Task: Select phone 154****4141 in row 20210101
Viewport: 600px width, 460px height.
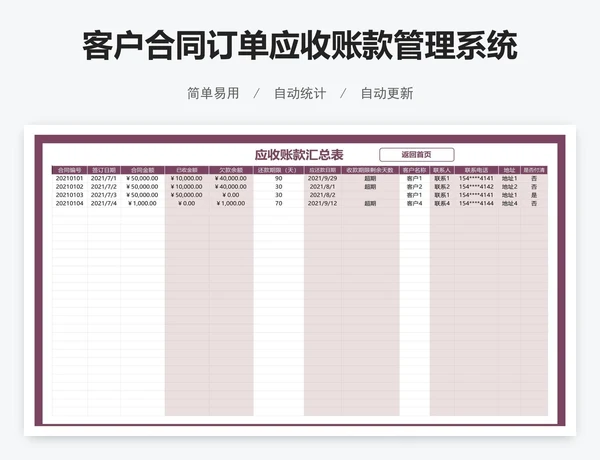Action: (476, 178)
